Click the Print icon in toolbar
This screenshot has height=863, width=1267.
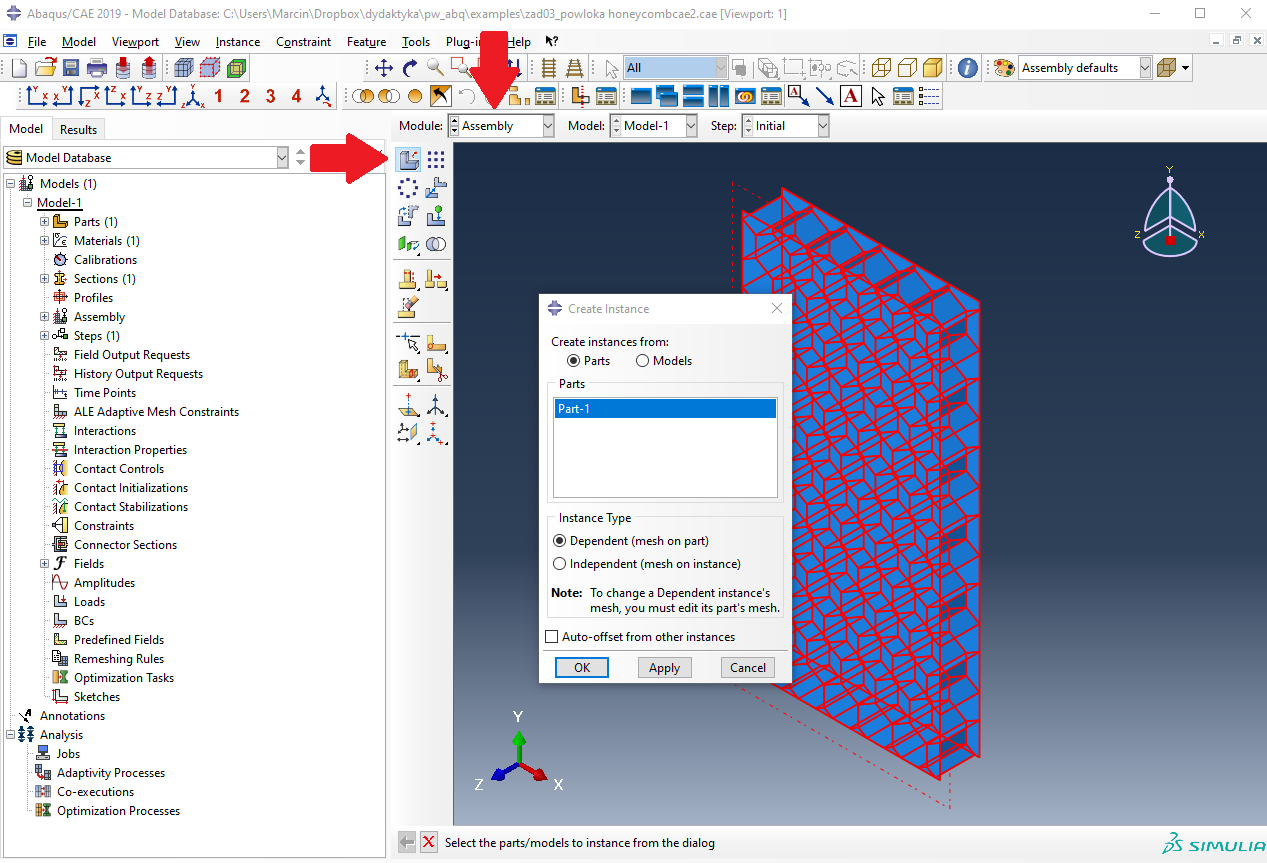pos(96,68)
